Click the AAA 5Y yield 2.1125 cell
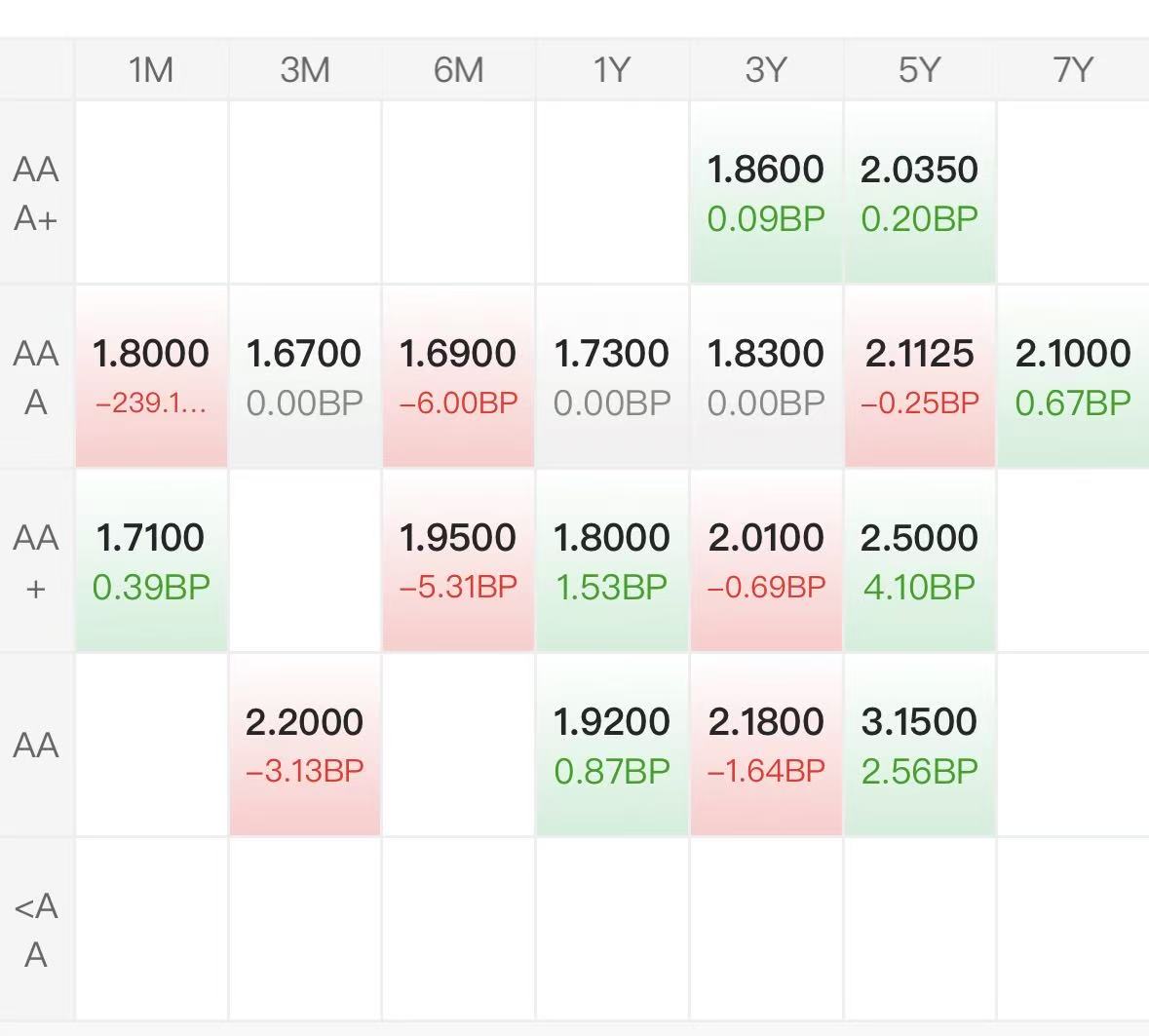This screenshot has width=1149, height=1036. (x=919, y=377)
